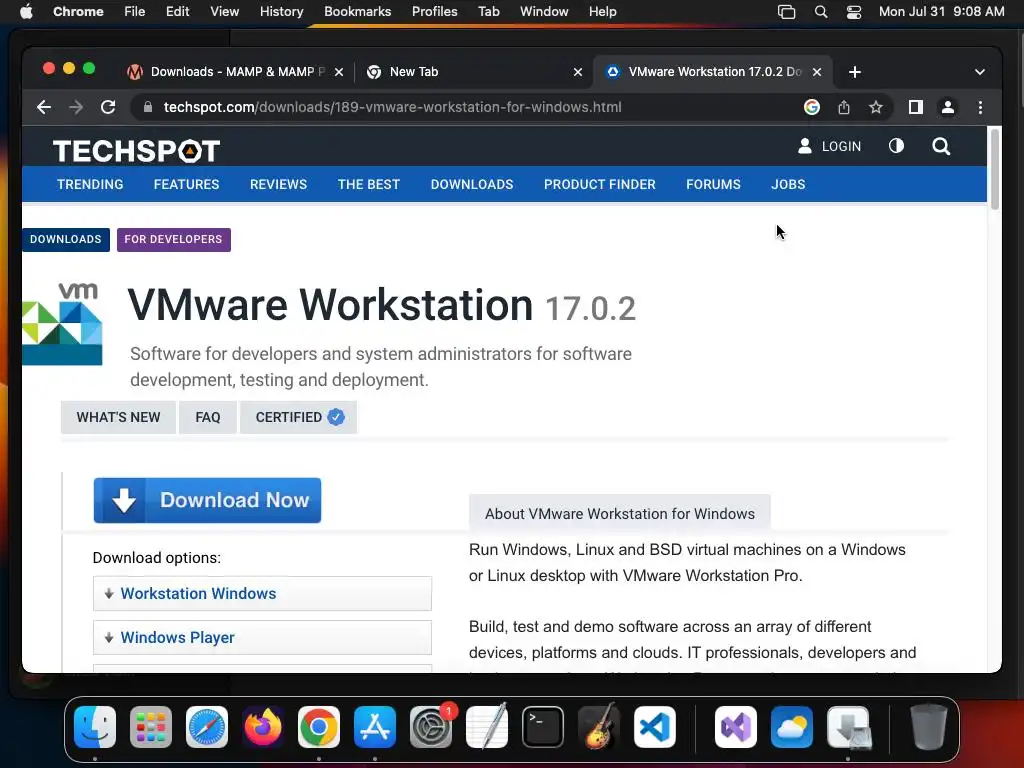Click the VMware Workstation product logo
The height and width of the screenshot is (768, 1024).
coord(62,324)
